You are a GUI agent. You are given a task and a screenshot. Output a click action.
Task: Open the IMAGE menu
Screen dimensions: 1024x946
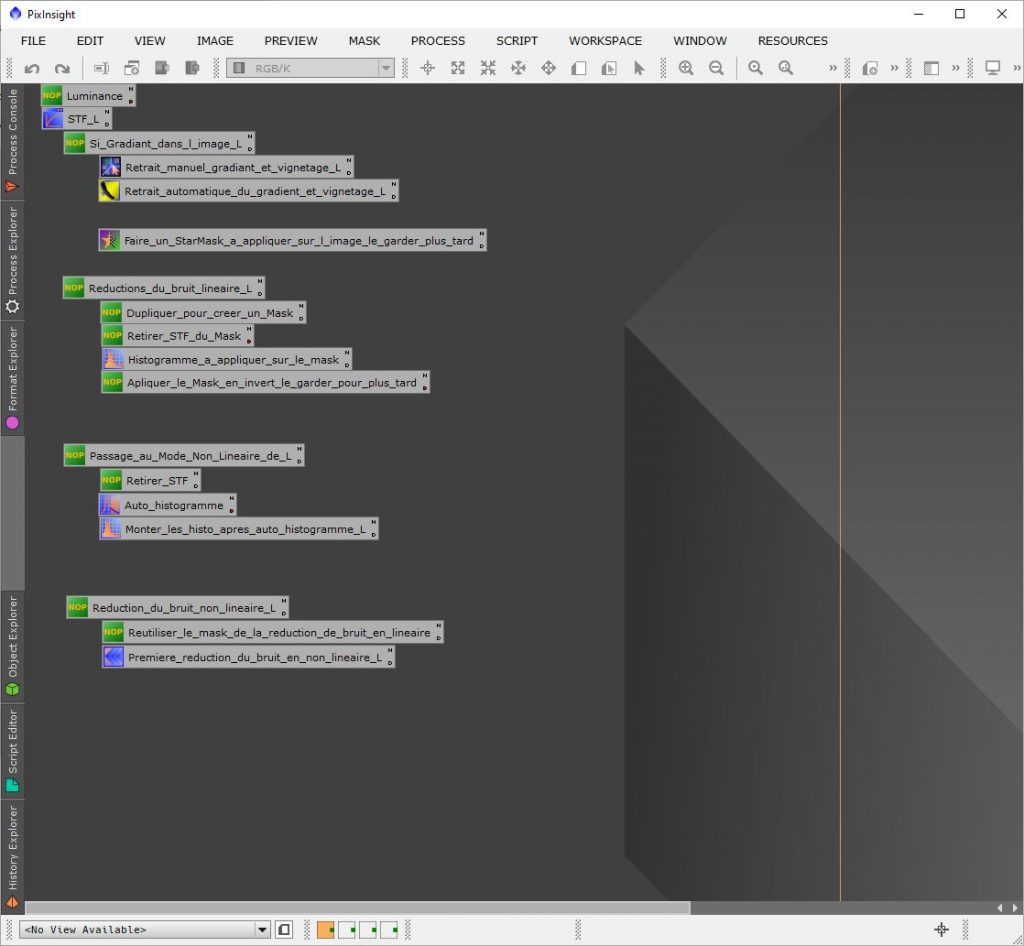(x=215, y=40)
